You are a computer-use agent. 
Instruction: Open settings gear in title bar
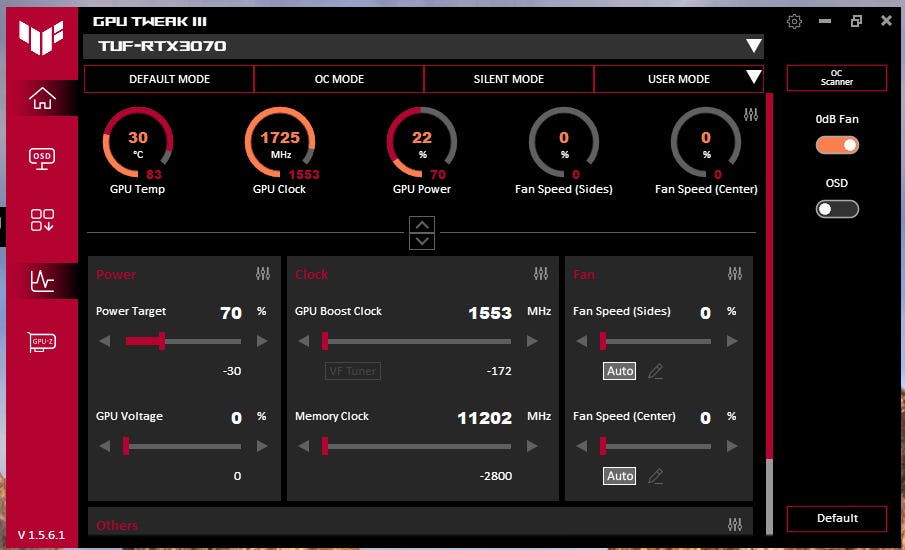tap(794, 21)
